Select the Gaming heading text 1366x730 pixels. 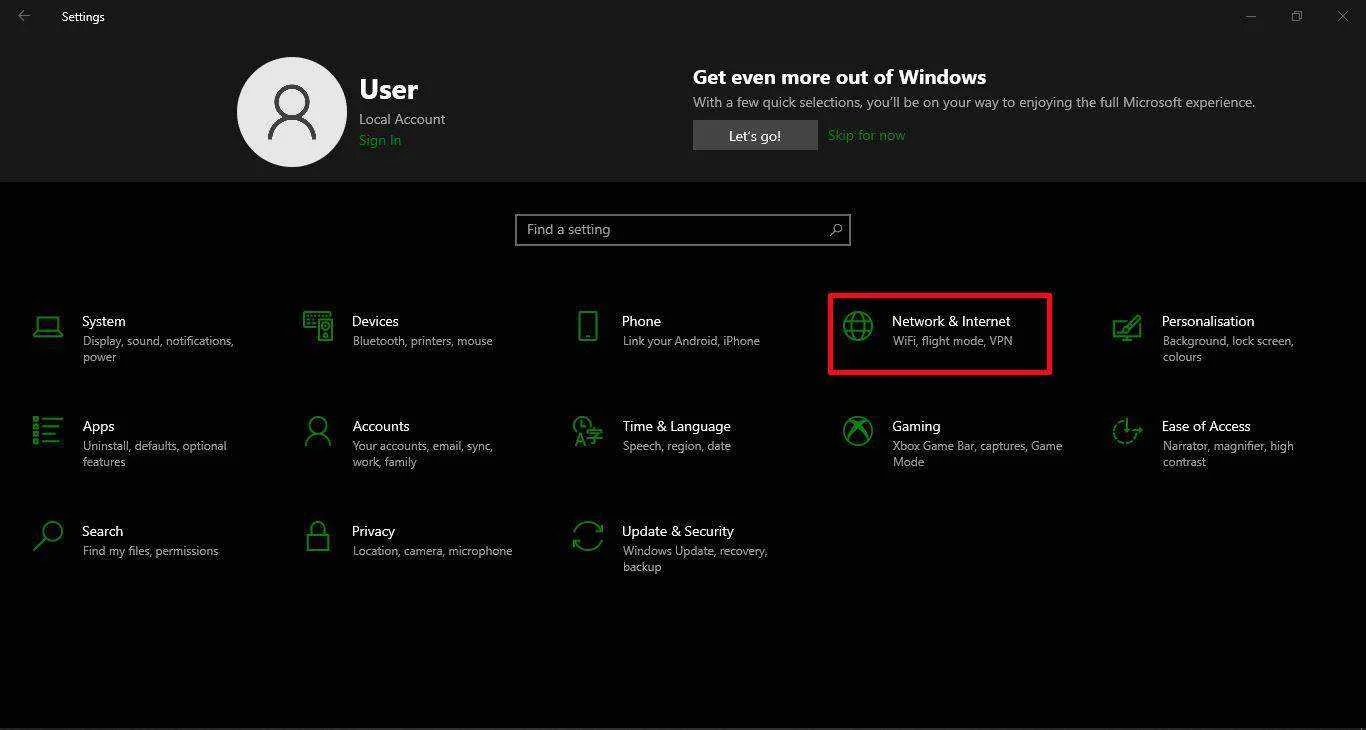[916, 426]
